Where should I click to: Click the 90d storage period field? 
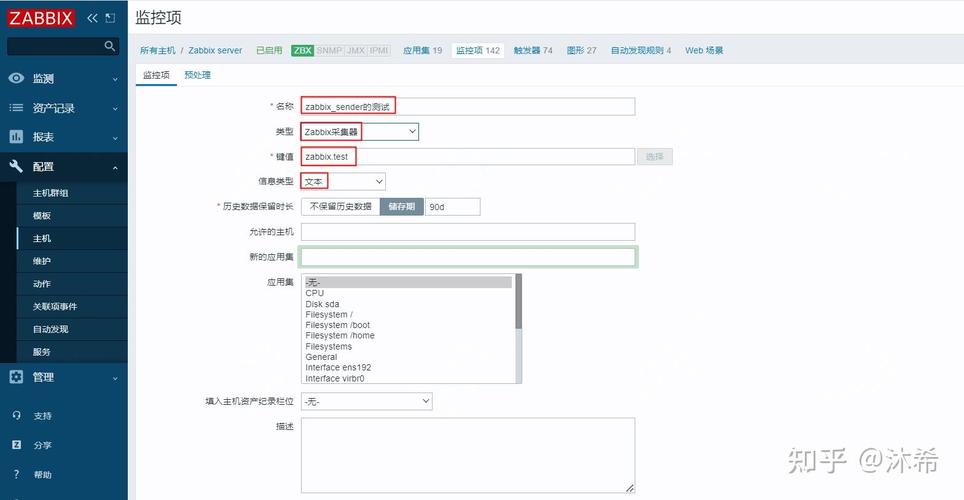pos(452,207)
